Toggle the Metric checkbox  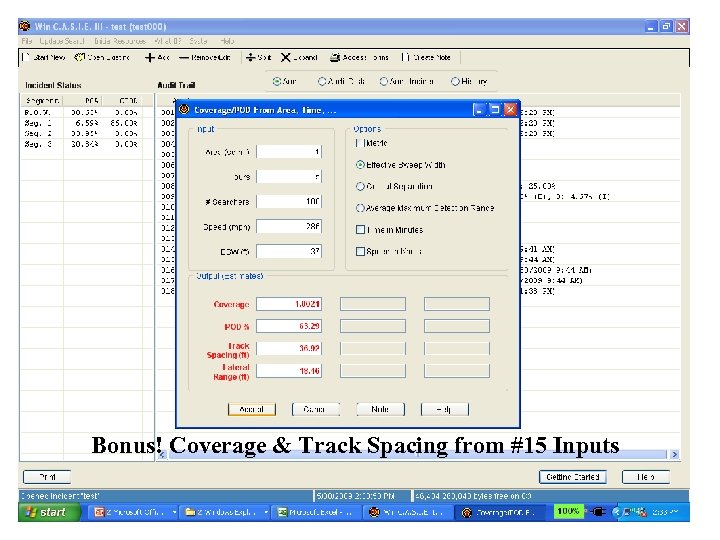[x=360, y=143]
